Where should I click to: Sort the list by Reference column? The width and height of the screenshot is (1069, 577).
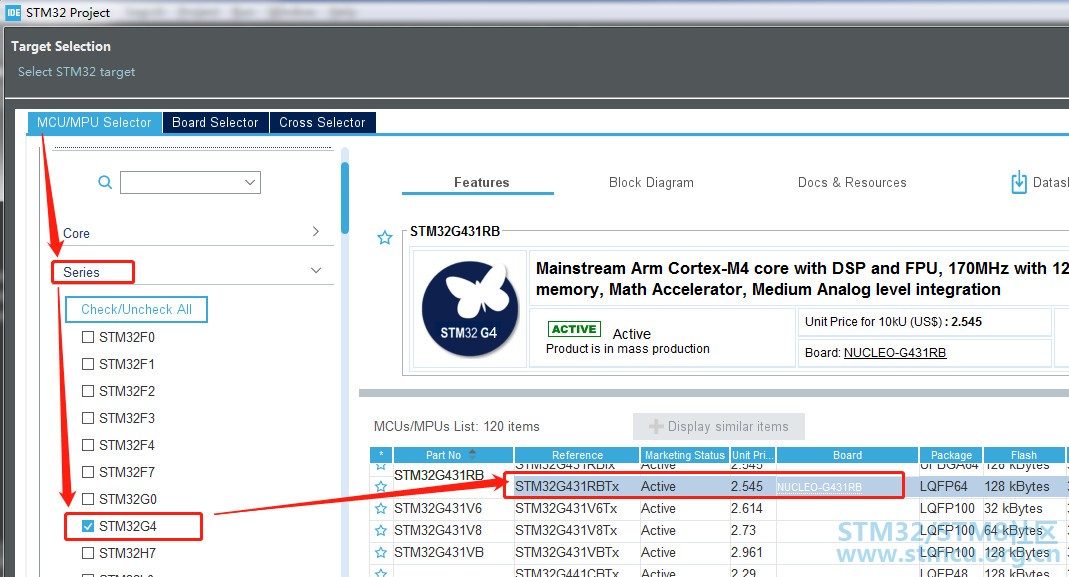pos(577,455)
